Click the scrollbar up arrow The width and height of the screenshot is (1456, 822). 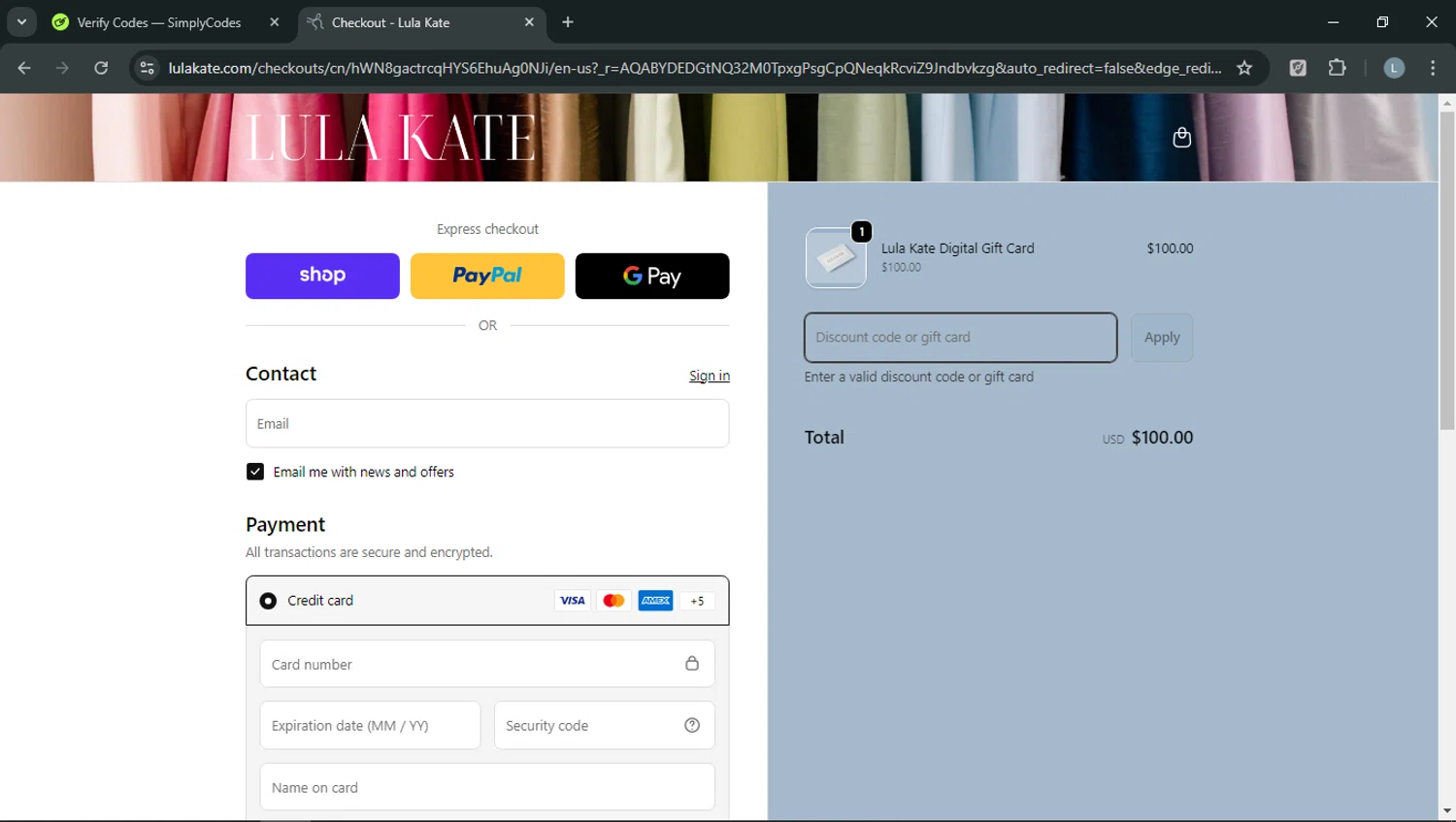coord(1447,102)
